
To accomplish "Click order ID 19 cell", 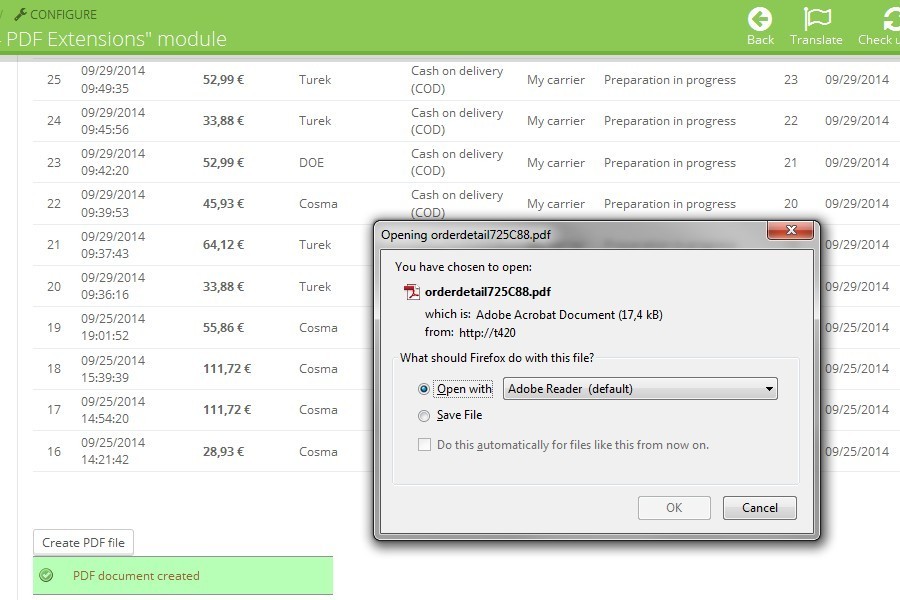I will click(54, 327).
